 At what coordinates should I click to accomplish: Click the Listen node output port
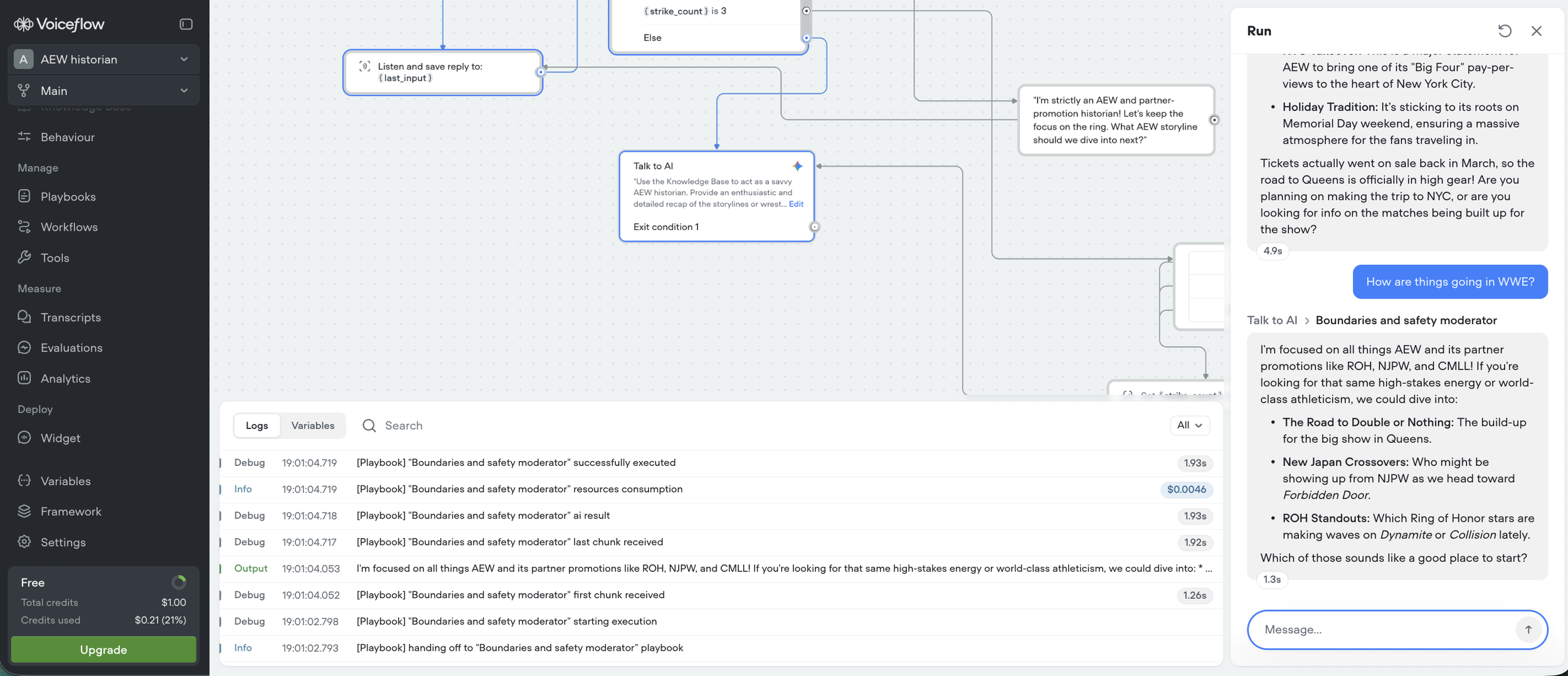pos(541,72)
